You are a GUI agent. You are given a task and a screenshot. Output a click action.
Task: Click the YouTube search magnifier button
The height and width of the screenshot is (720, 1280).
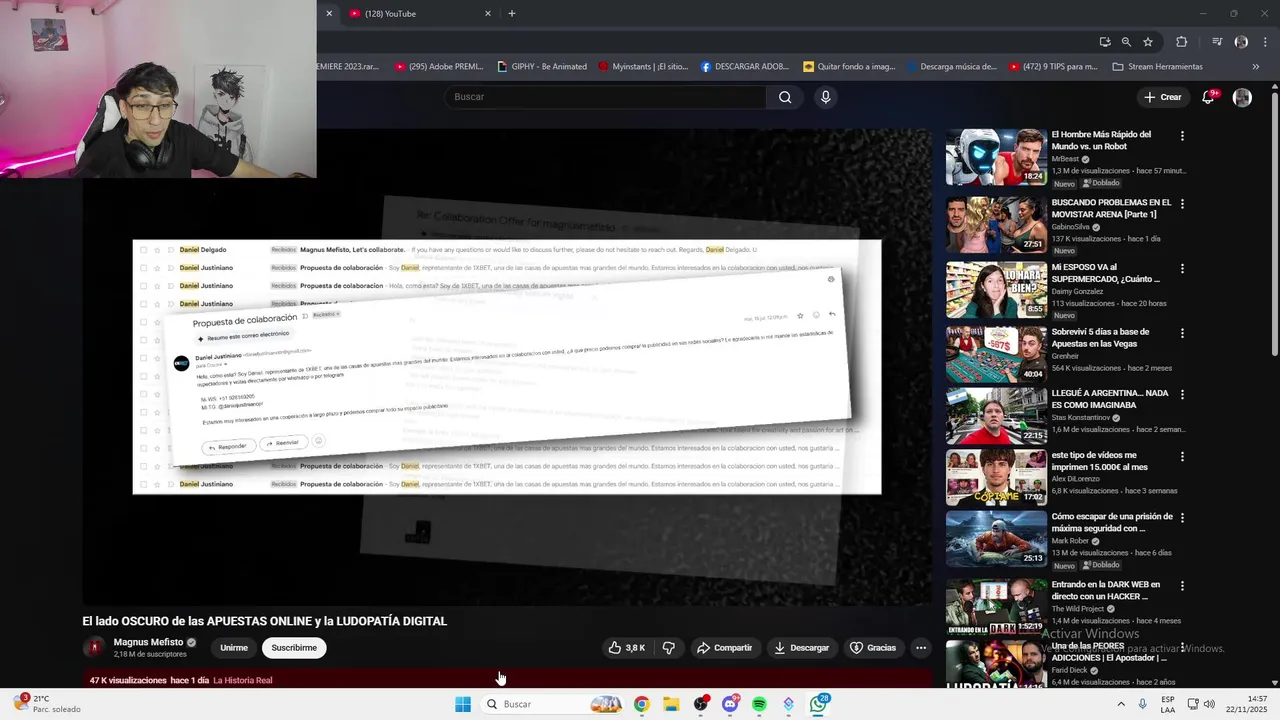tap(785, 97)
